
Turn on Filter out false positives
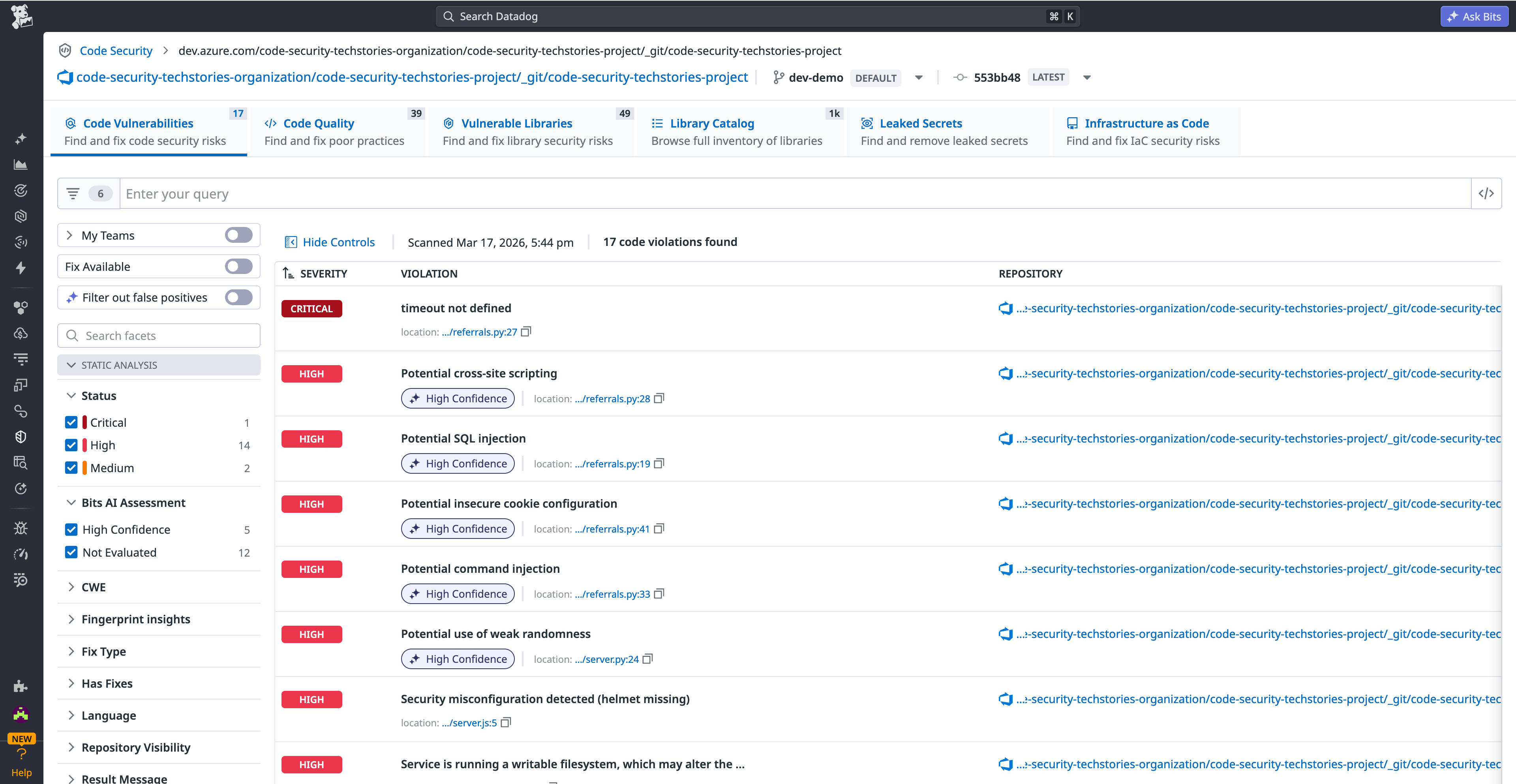pos(238,297)
